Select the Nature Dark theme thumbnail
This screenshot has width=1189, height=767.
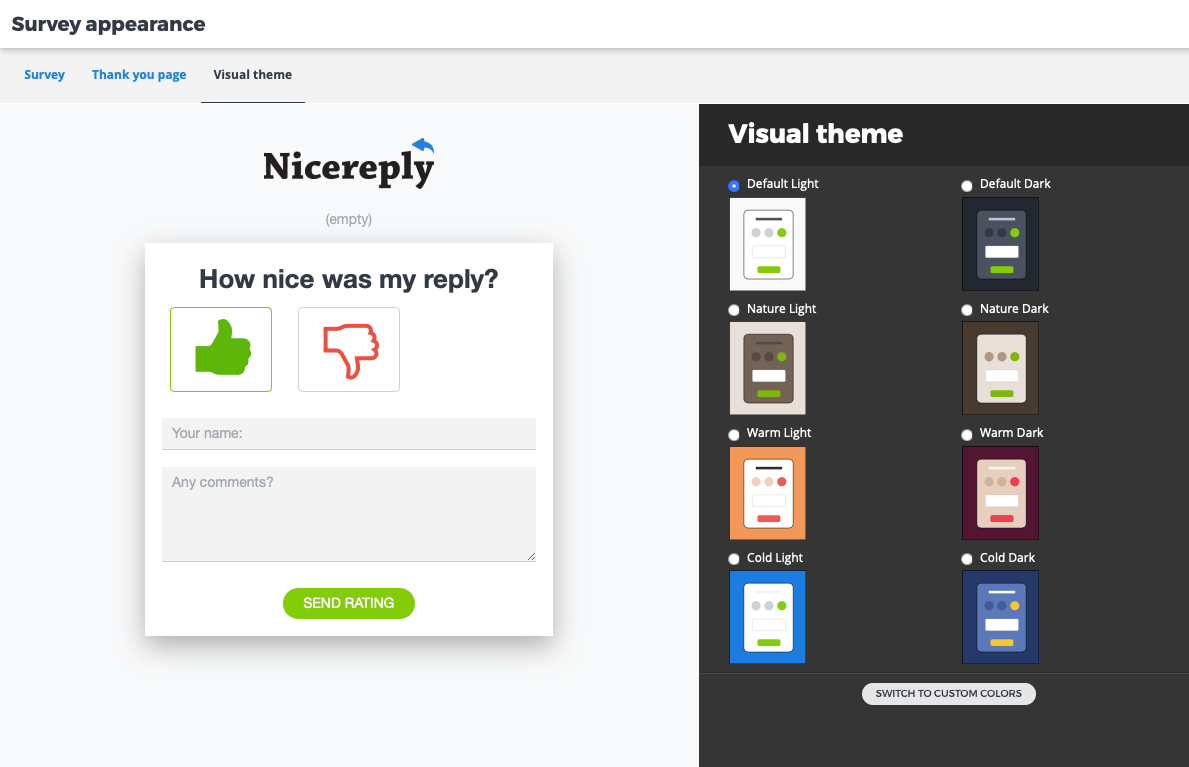[x=1000, y=368]
